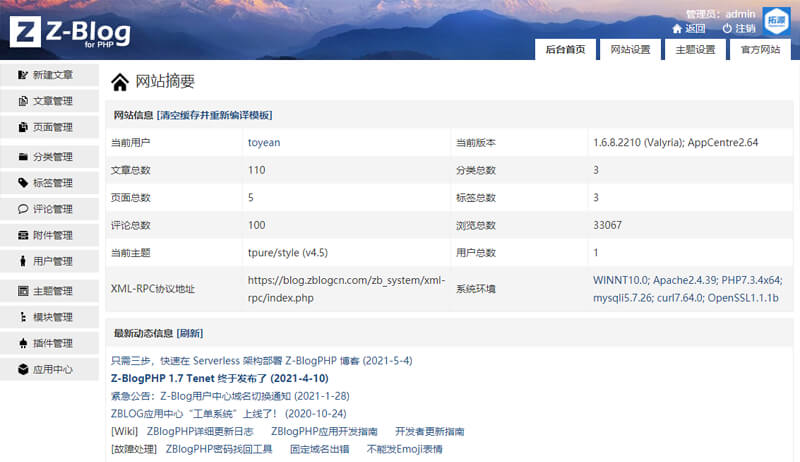Click the home icon beside the summary heading
Image resolution: width=800 pixels, height=462 pixels.
tap(119, 82)
